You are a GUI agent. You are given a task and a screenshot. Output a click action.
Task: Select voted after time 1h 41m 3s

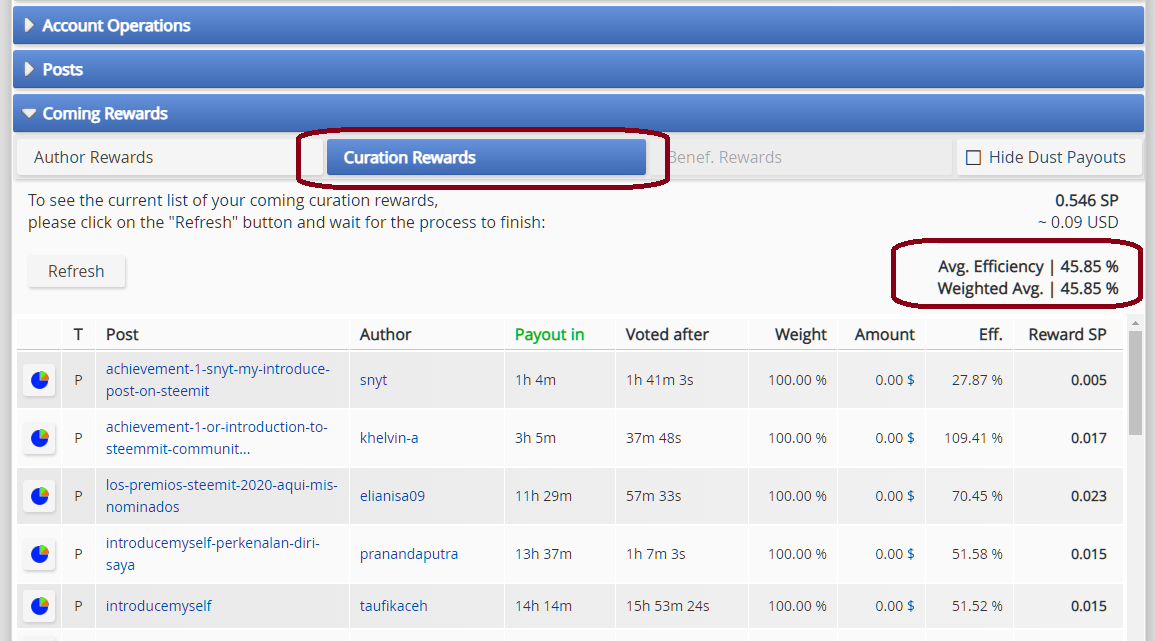point(660,380)
